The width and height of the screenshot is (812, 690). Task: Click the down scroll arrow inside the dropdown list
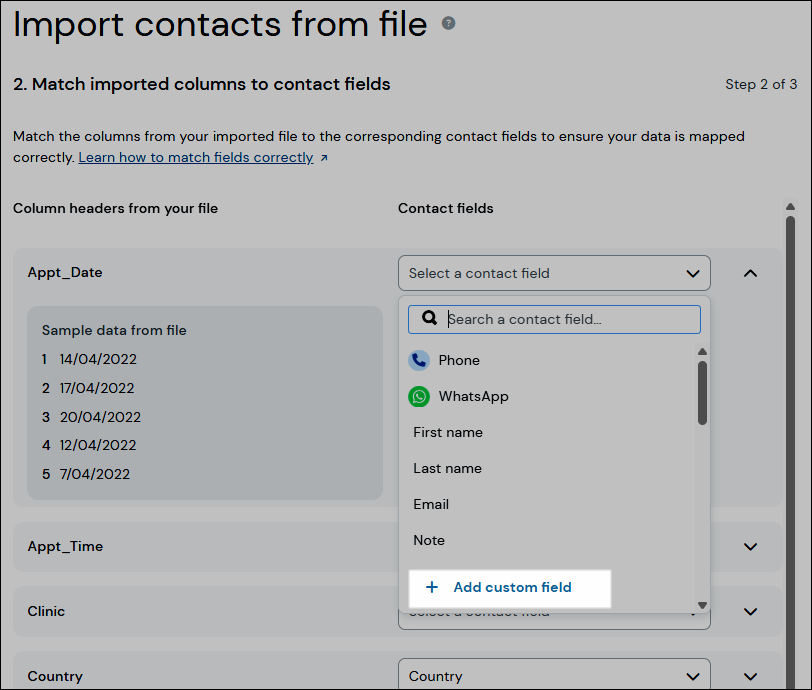(701, 603)
